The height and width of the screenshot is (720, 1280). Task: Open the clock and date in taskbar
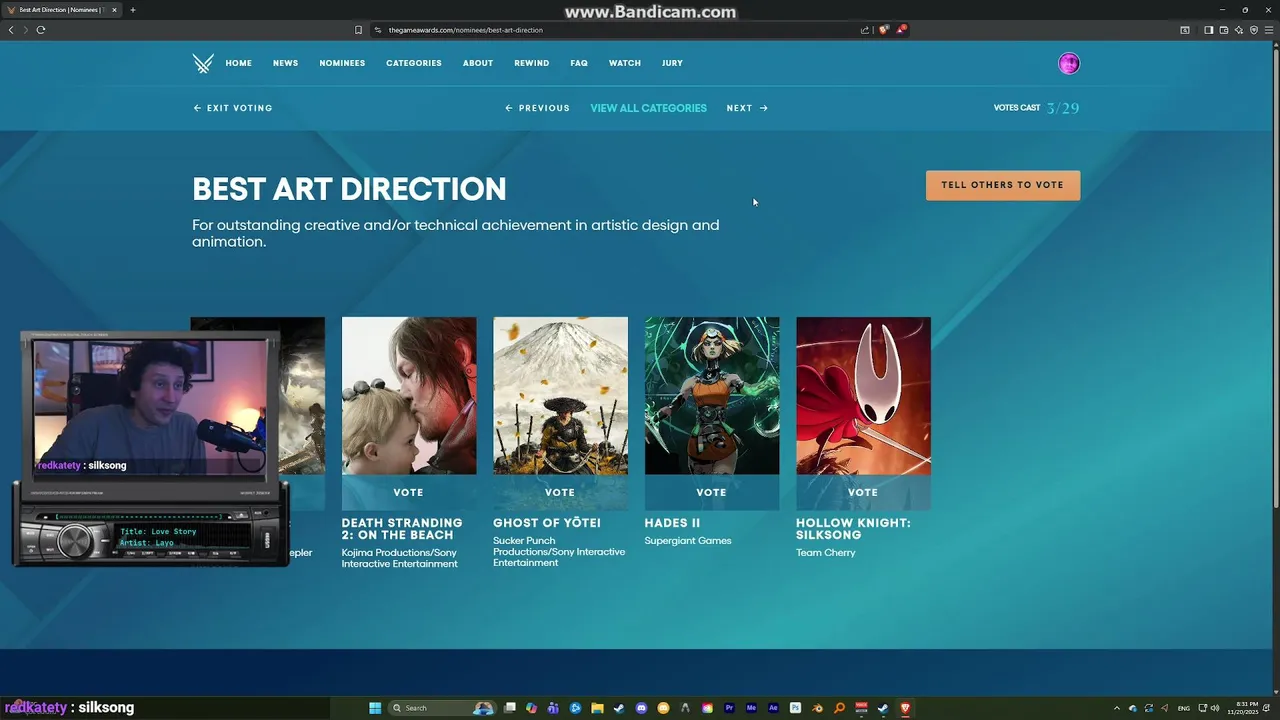[x=1244, y=708]
